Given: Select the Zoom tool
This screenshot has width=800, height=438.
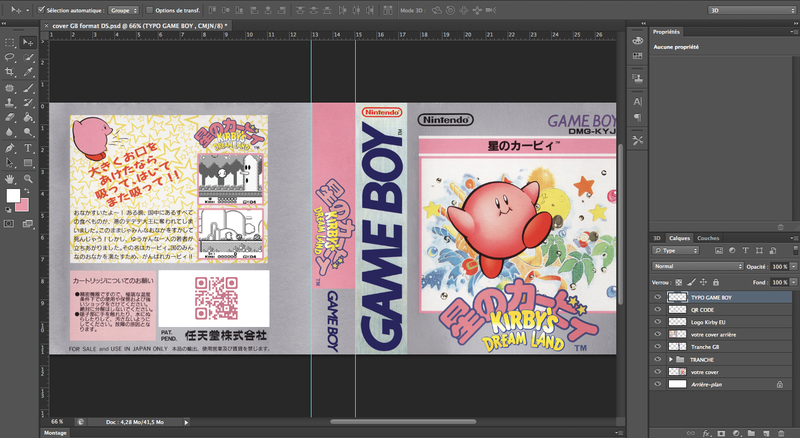Looking at the screenshot, I should coord(28,179).
